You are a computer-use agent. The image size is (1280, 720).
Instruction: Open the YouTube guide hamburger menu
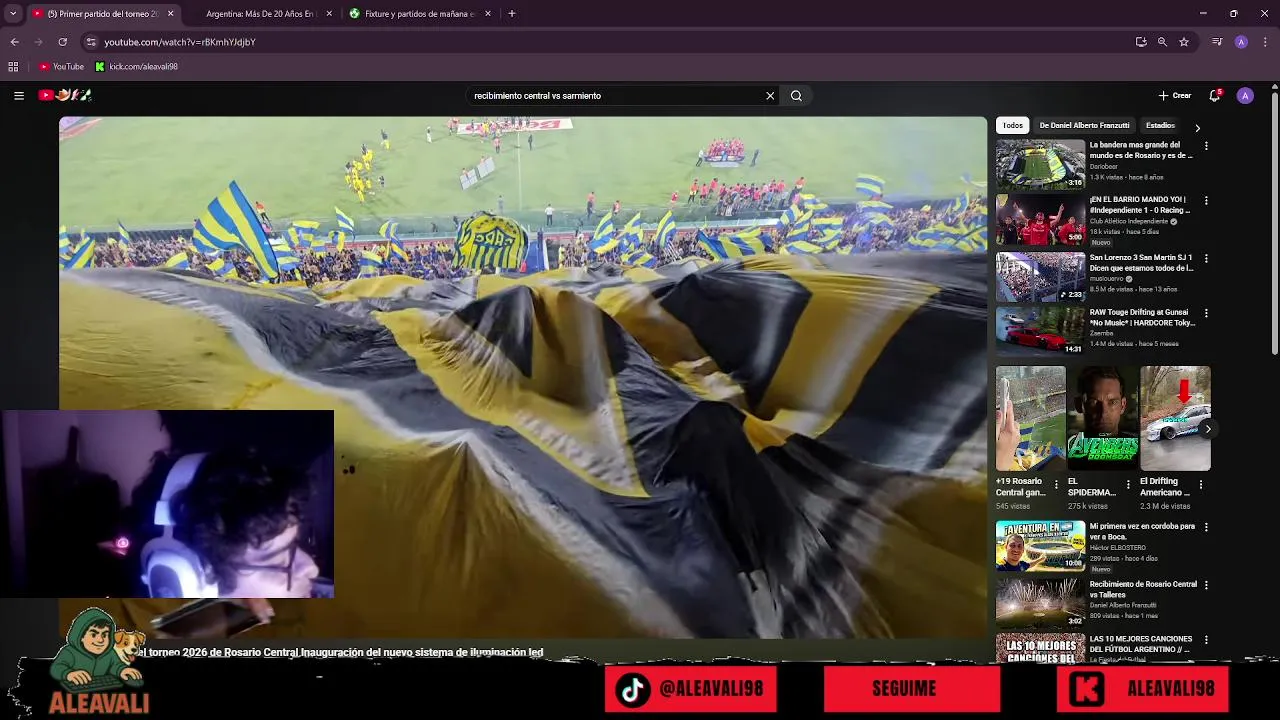[x=19, y=96]
